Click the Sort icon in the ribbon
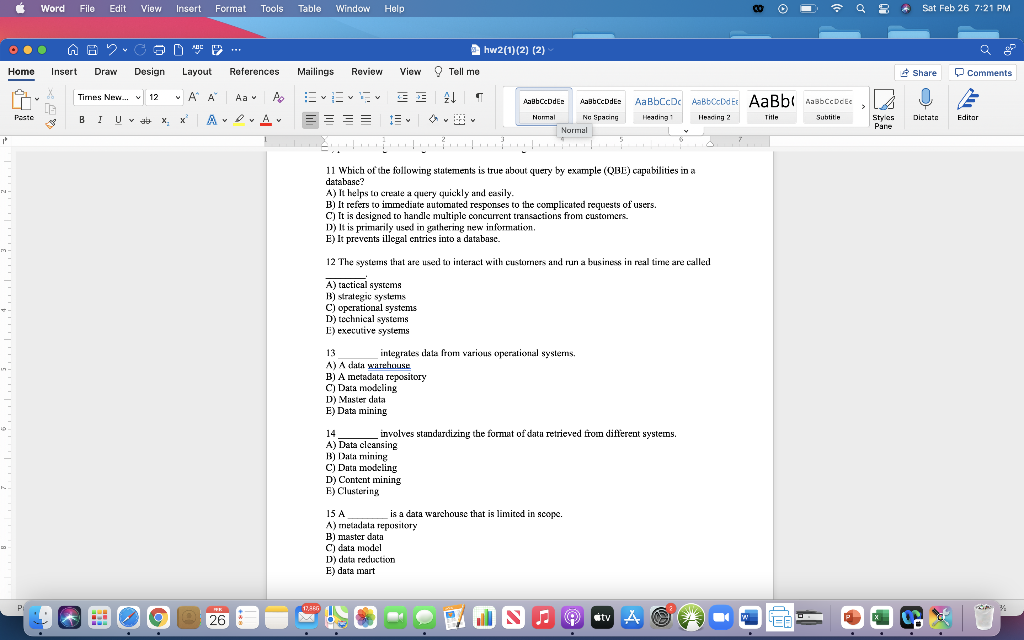Screen dimensions: 1024x640 pyautogui.click(x=450, y=96)
